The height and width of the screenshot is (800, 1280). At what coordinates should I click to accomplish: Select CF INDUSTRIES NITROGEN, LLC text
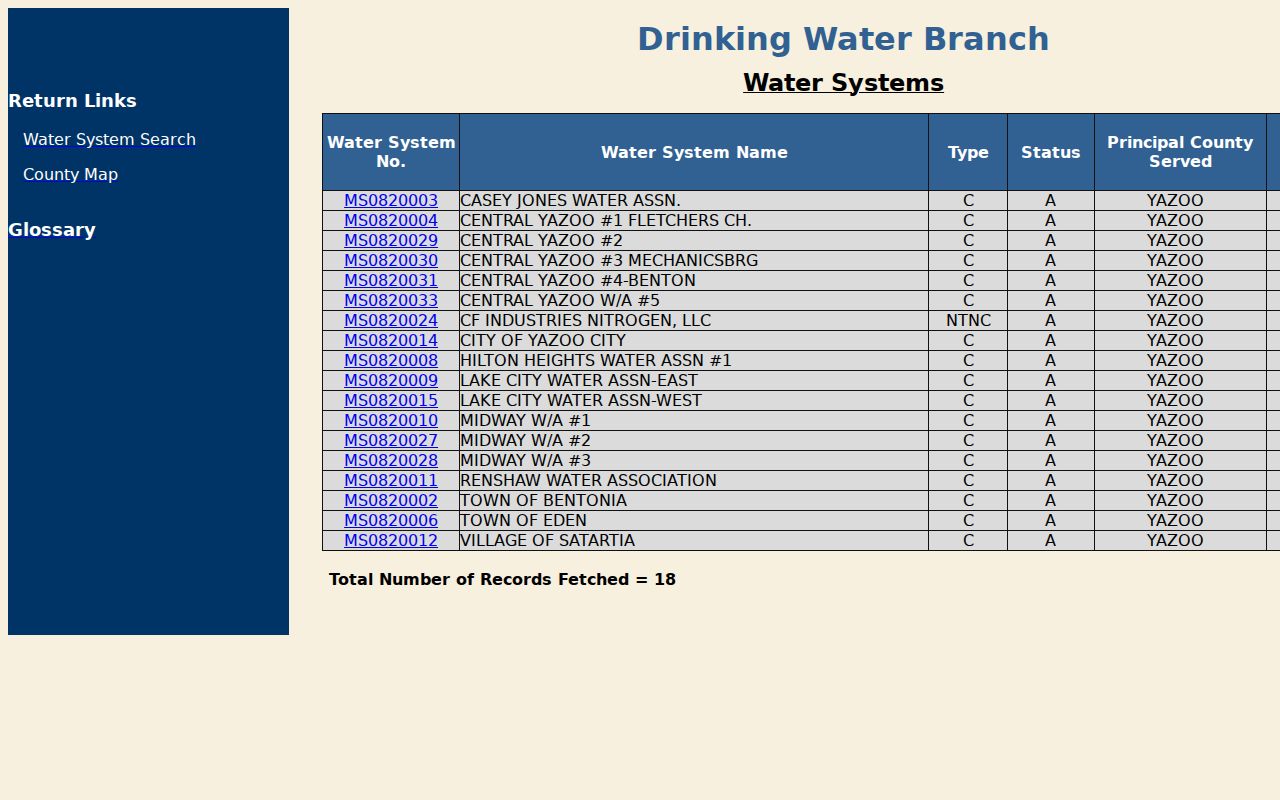pos(585,321)
